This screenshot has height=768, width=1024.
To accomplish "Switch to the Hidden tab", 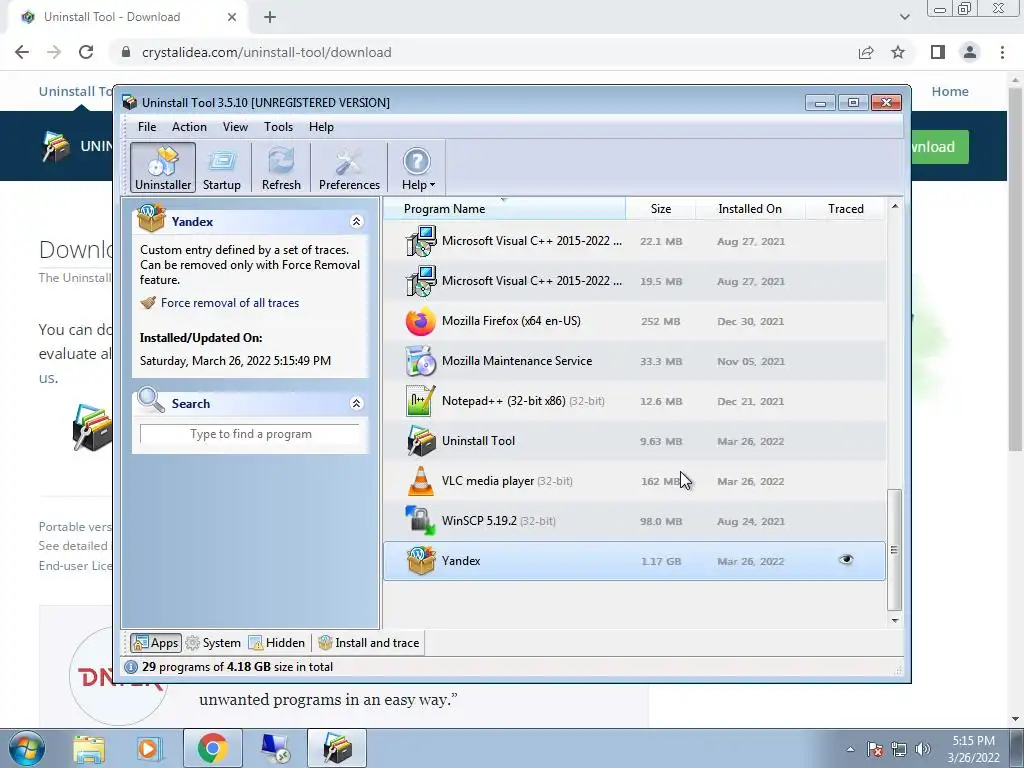I will (x=277, y=643).
